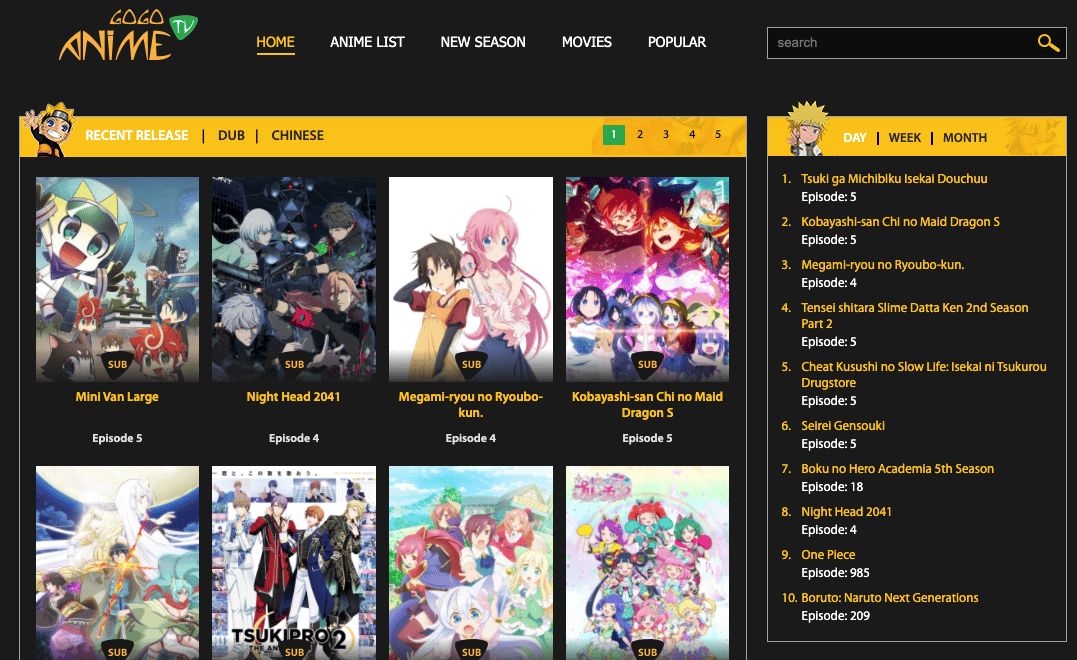Go to pagination page 3
Viewport: 1077px width, 660px height.
click(x=666, y=135)
